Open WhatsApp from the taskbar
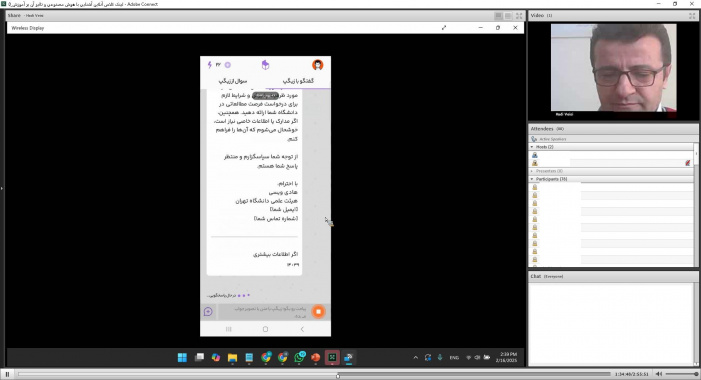701x380 pixels. point(299,357)
